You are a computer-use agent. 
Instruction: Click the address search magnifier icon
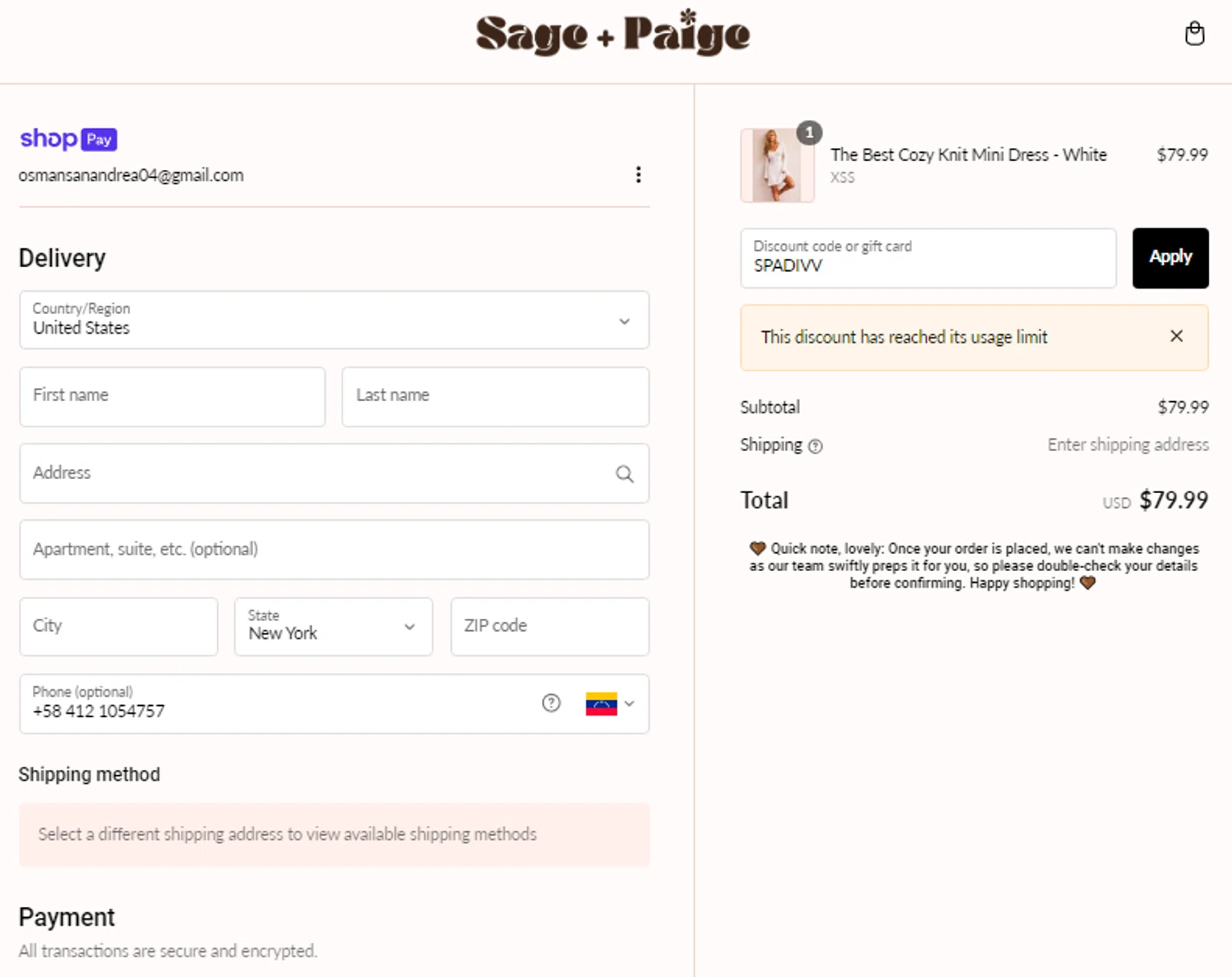pyautogui.click(x=624, y=473)
